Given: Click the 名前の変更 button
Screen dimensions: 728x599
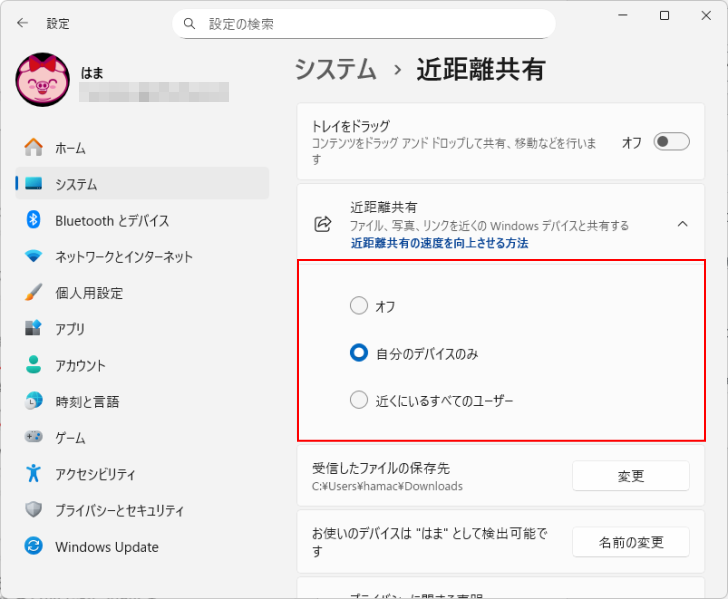Looking at the screenshot, I should (630, 541).
